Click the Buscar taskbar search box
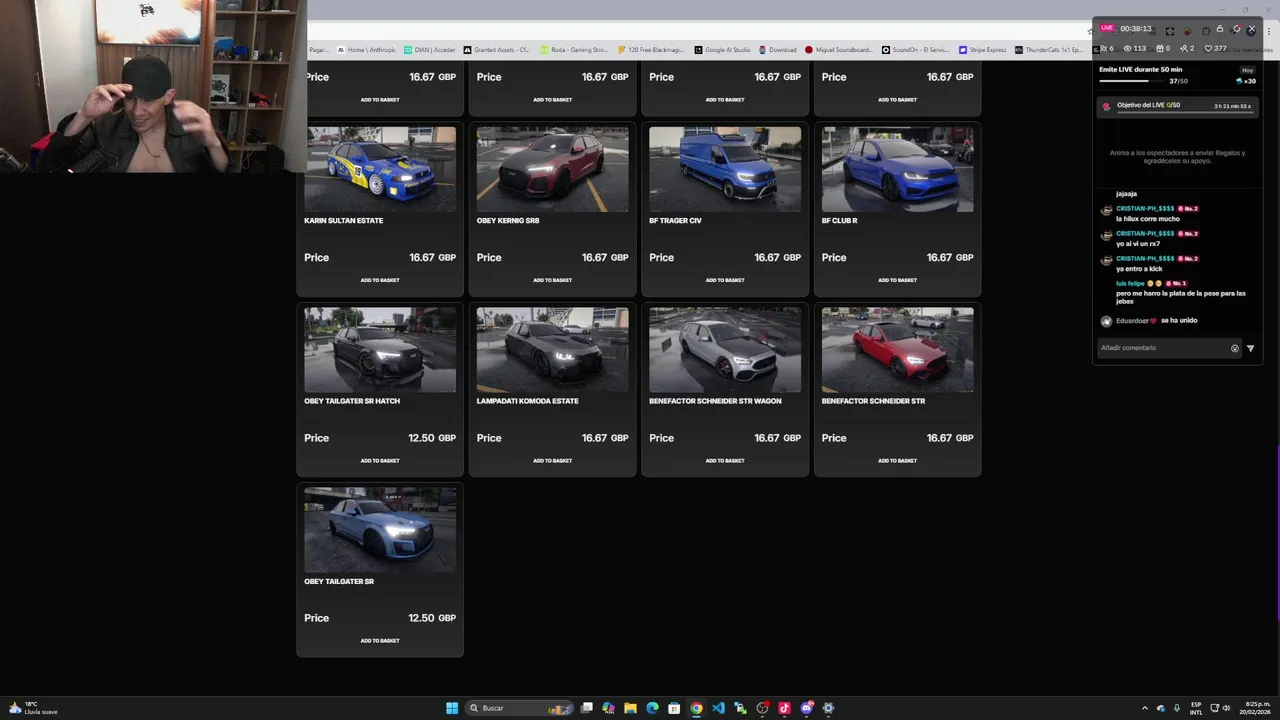 [x=520, y=708]
